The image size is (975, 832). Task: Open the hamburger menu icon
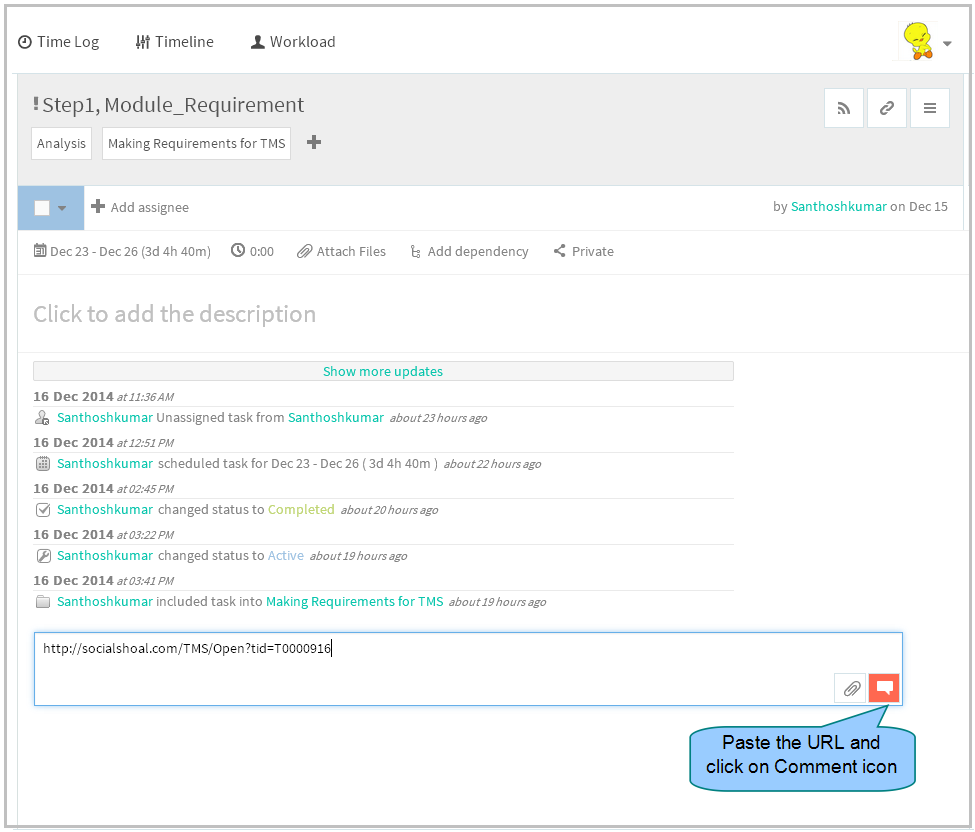point(930,108)
